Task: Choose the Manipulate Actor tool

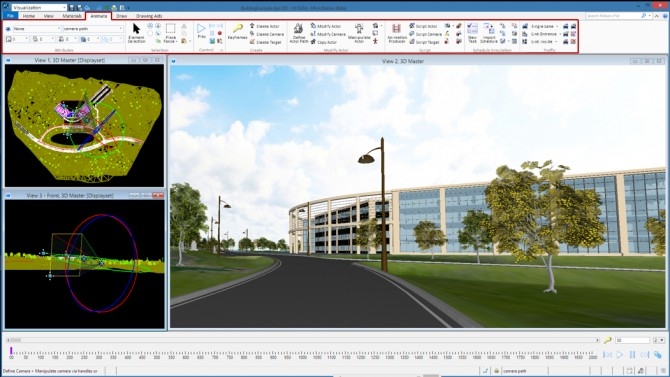Action: point(359,33)
